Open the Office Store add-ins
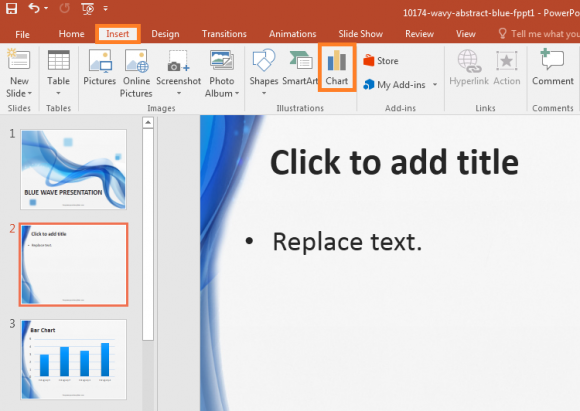 (381, 61)
